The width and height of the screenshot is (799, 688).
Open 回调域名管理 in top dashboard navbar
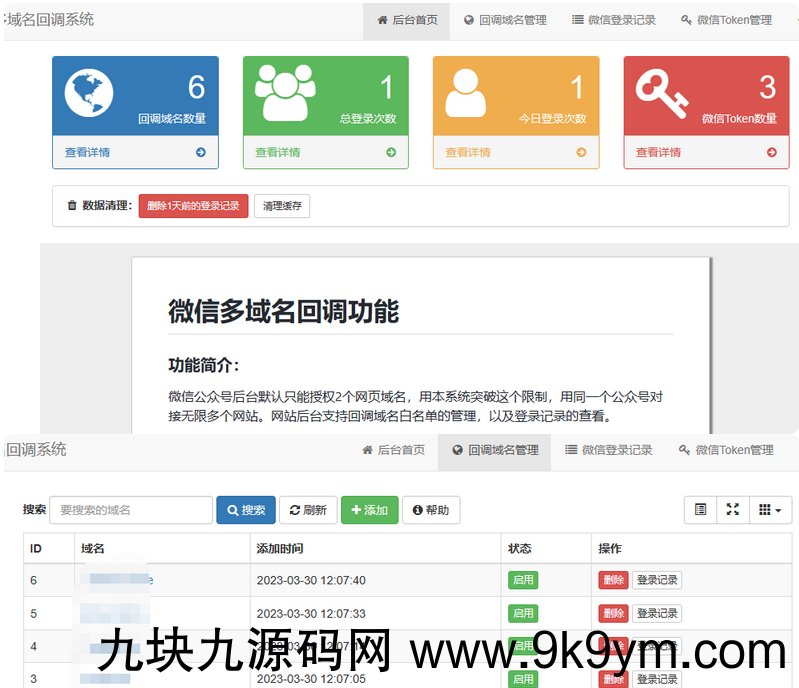click(505, 20)
